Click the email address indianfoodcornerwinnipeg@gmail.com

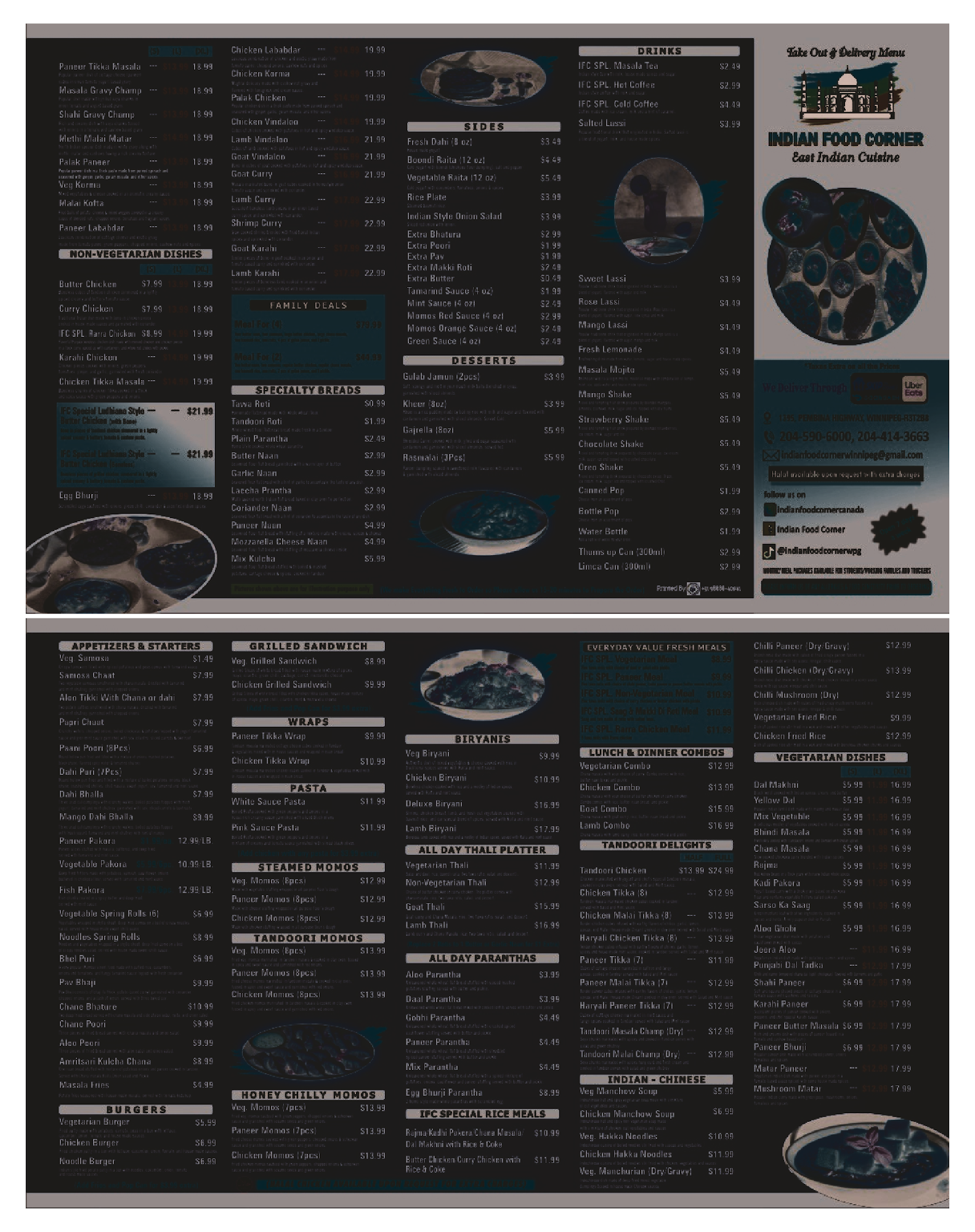point(852,456)
